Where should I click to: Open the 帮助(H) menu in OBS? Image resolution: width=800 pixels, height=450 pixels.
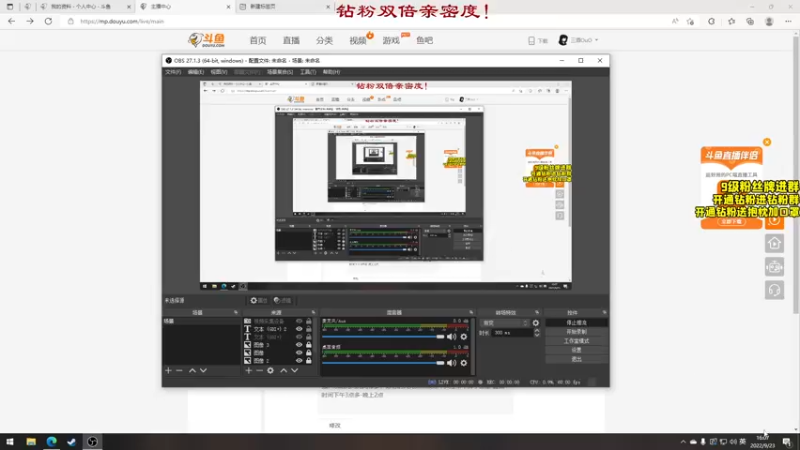[x=332, y=72]
